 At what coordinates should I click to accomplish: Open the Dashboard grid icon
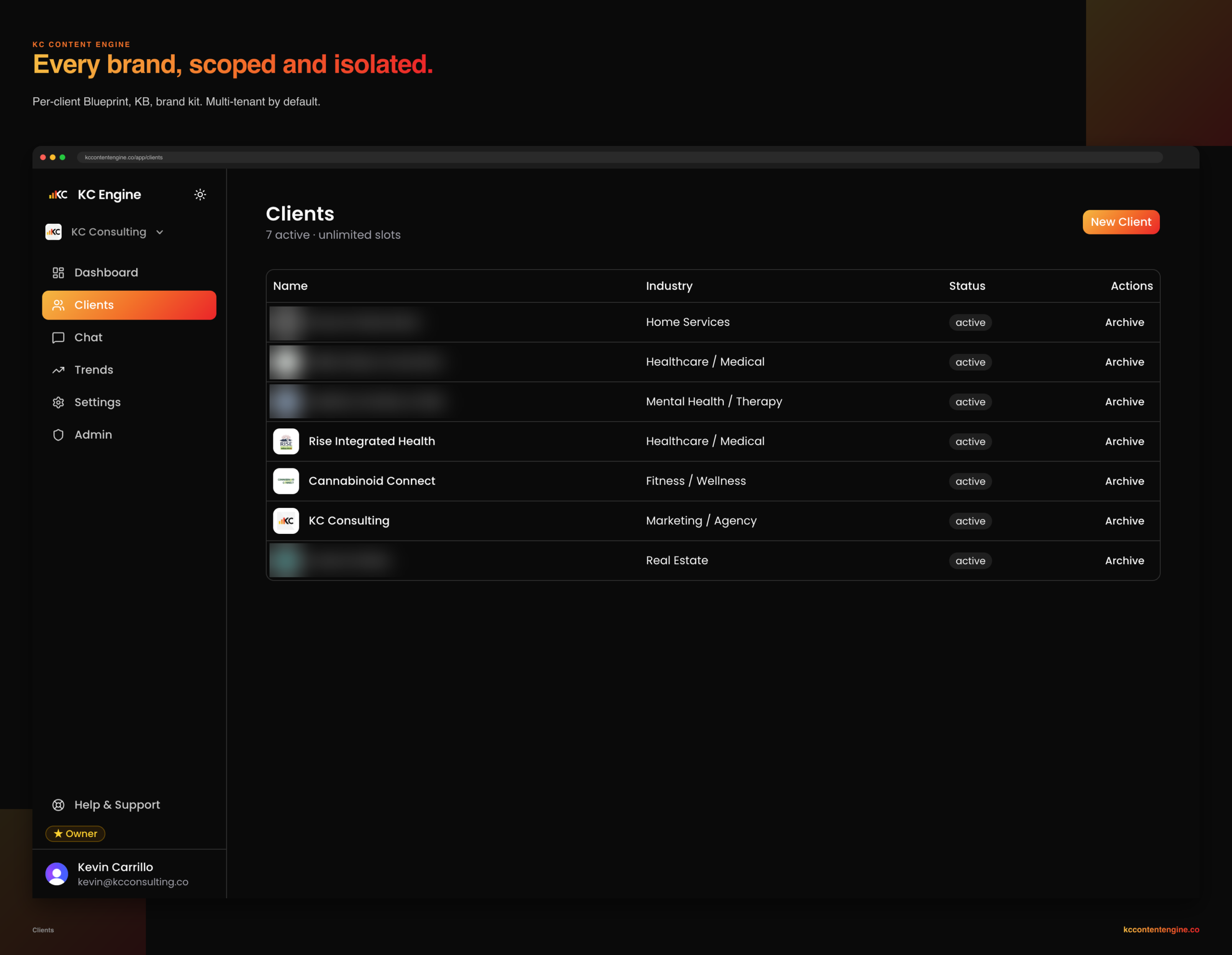[58, 272]
